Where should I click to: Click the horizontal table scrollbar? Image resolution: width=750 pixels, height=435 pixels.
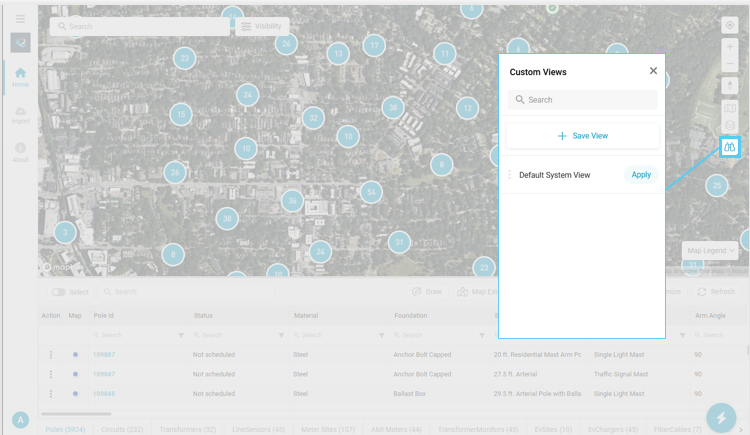[x=76, y=413]
